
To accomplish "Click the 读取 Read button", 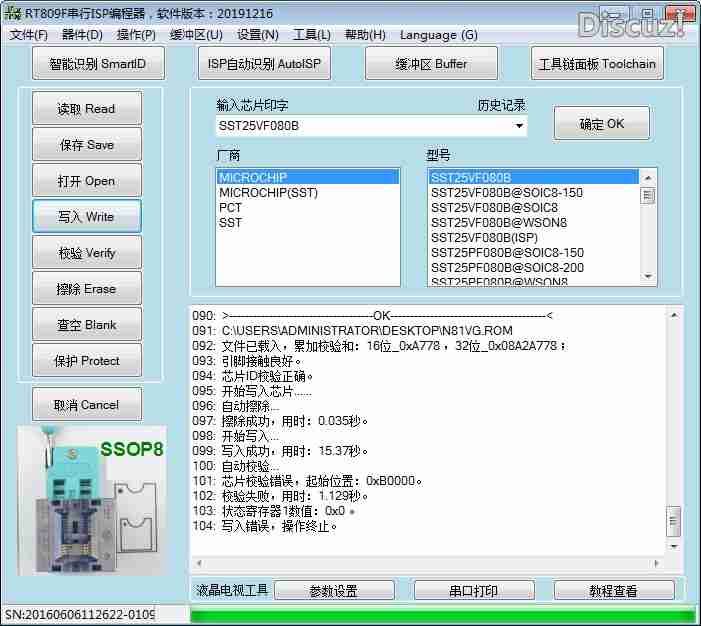I will click(x=87, y=108).
